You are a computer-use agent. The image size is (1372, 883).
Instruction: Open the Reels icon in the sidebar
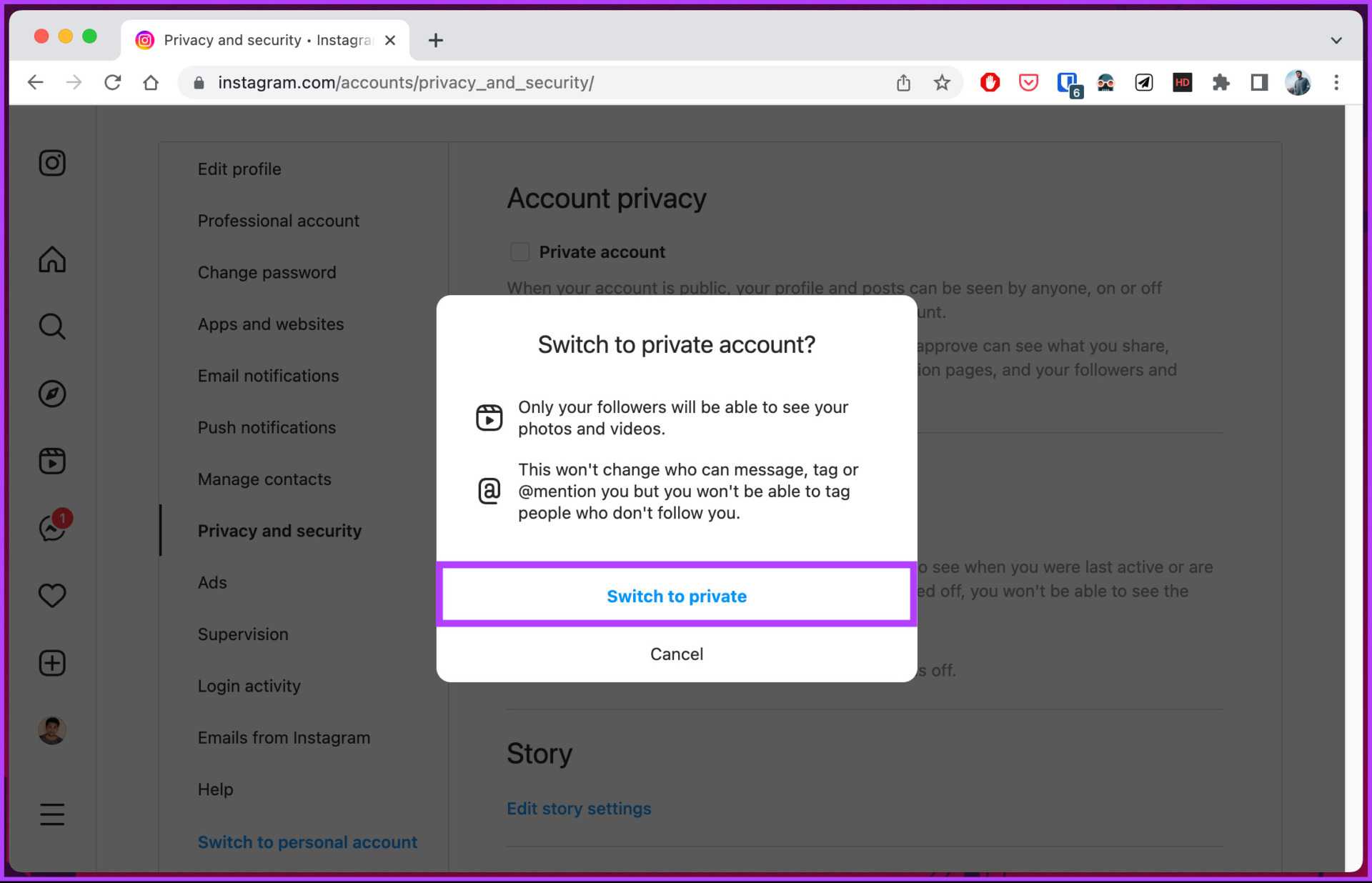52,461
